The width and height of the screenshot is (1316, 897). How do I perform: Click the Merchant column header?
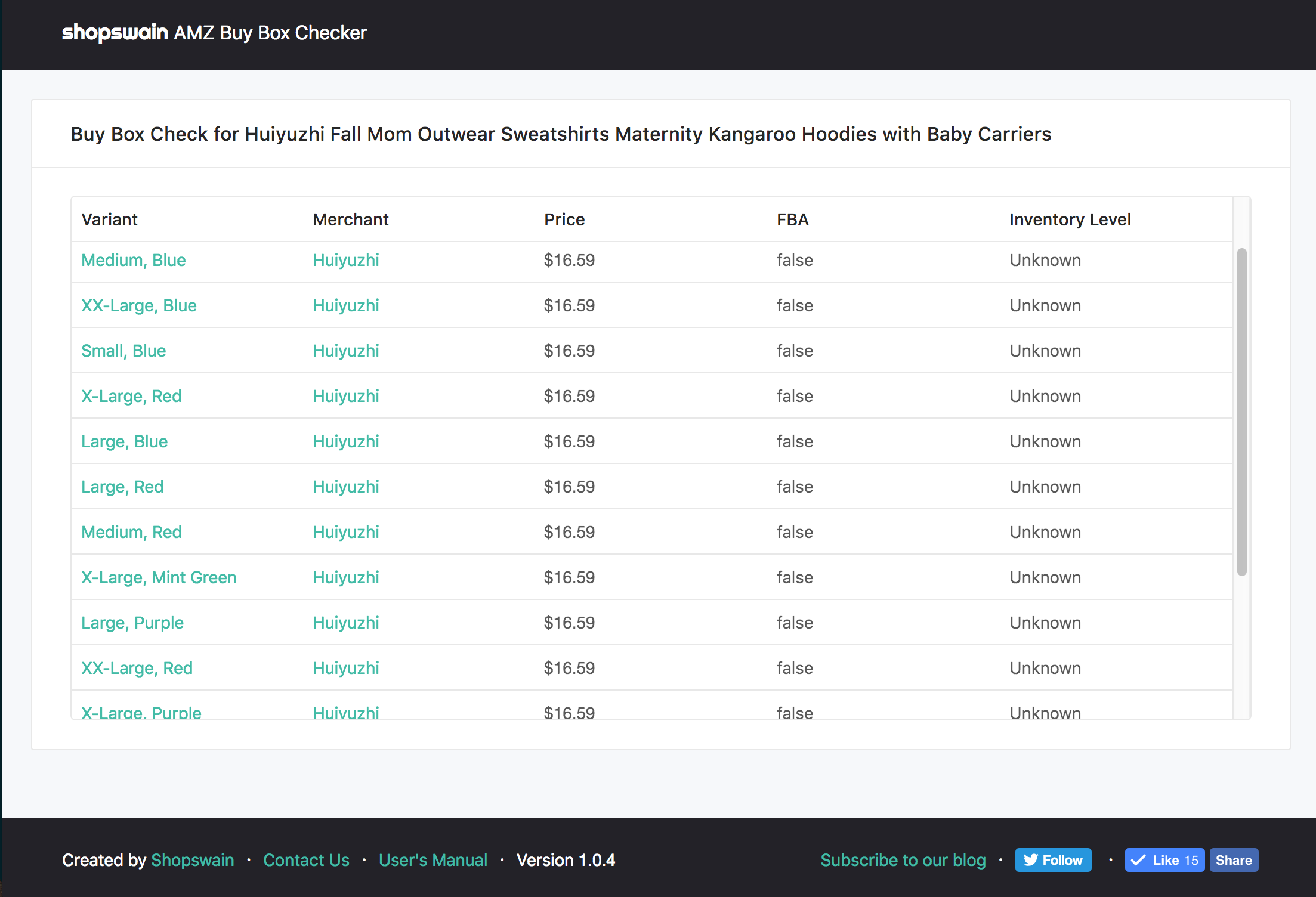coord(351,219)
